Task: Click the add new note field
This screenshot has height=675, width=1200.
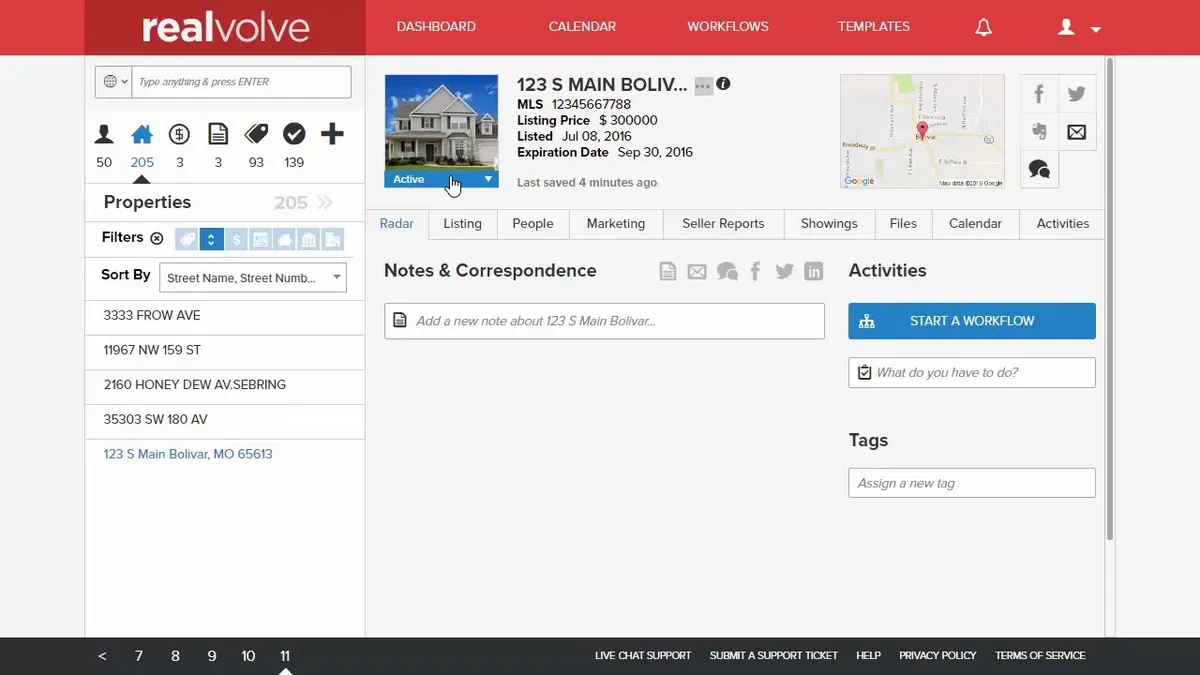Action: pyautogui.click(x=604, y=321)
